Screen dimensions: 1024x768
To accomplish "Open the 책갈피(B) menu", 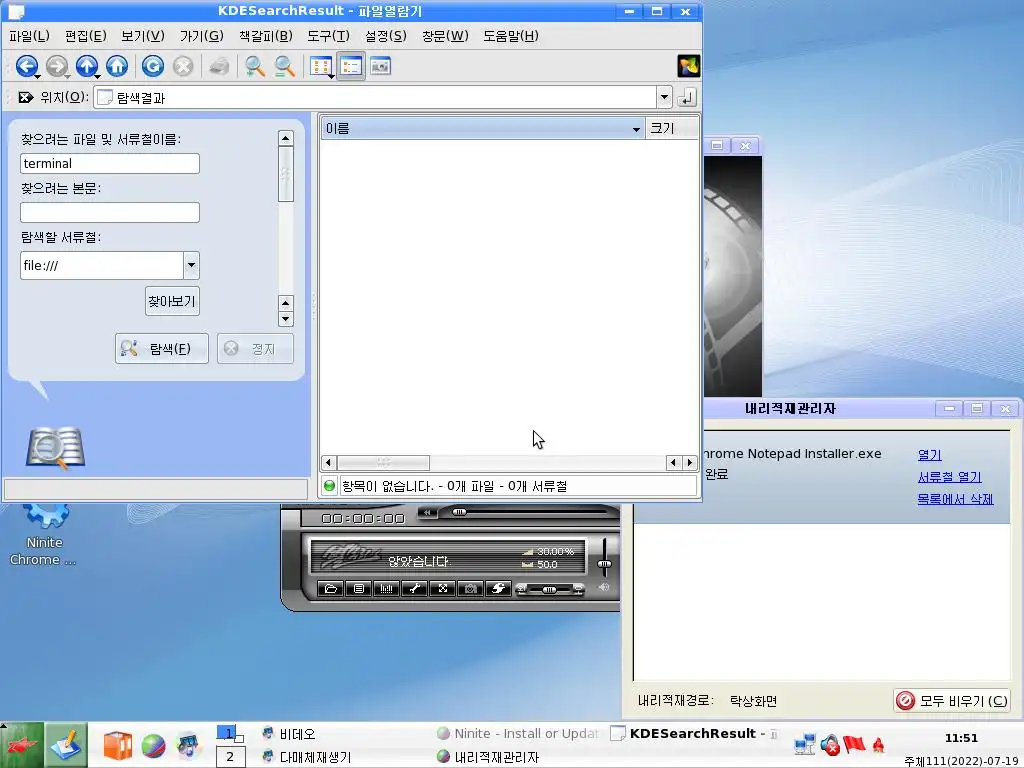I will pos(265,36).
